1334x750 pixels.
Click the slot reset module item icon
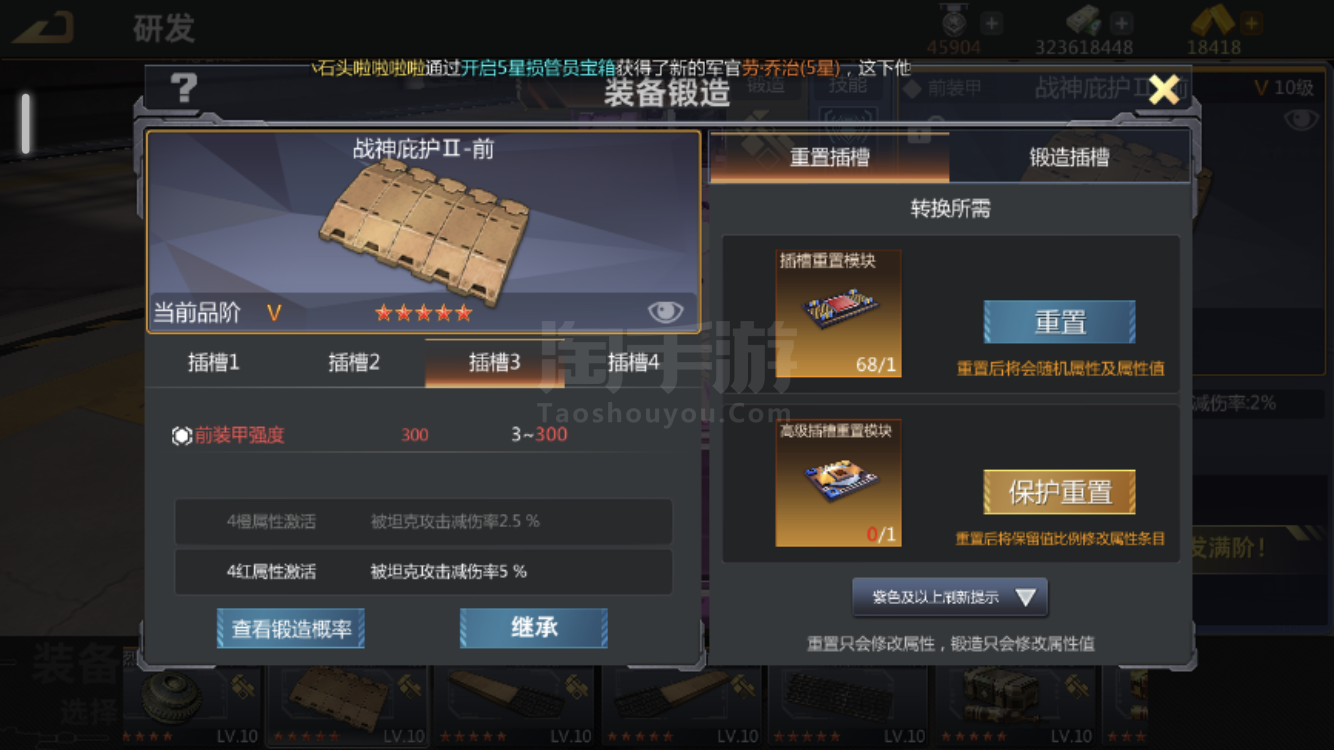[838, 313]
